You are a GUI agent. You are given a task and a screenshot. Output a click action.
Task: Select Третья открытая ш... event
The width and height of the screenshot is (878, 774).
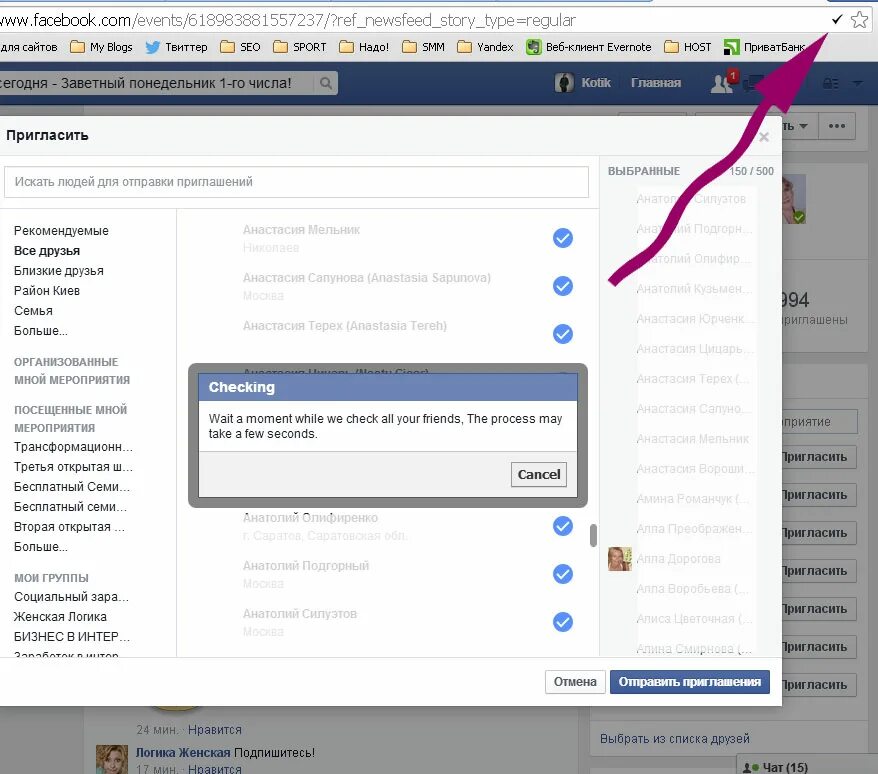pyautogui.click(x=73, y=467)
